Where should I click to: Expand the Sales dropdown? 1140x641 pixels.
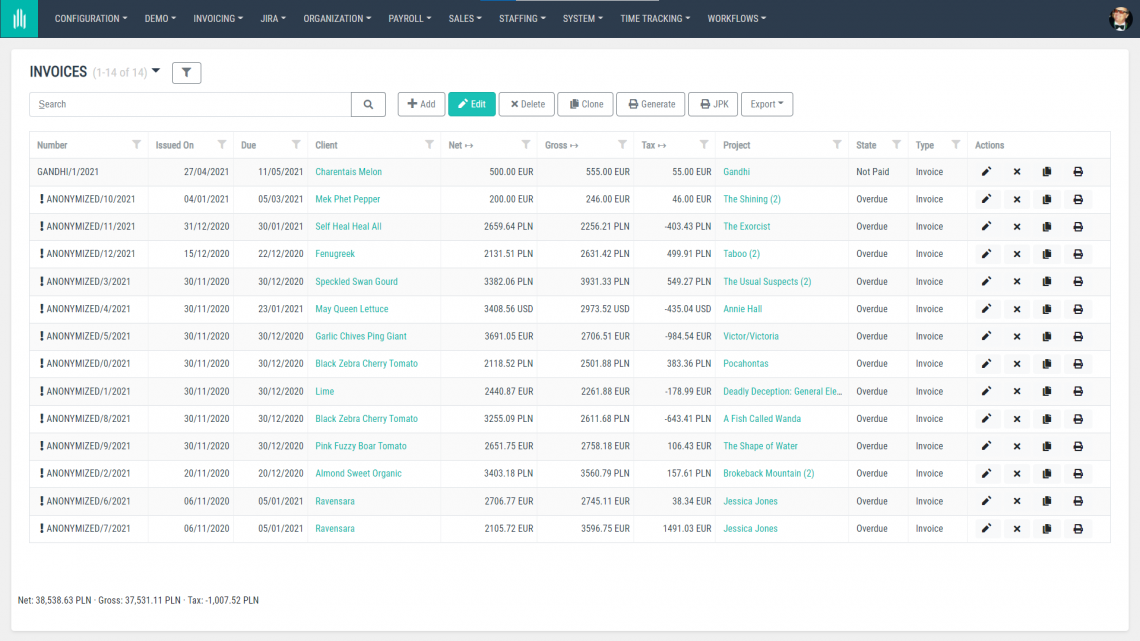coord(464,18)
